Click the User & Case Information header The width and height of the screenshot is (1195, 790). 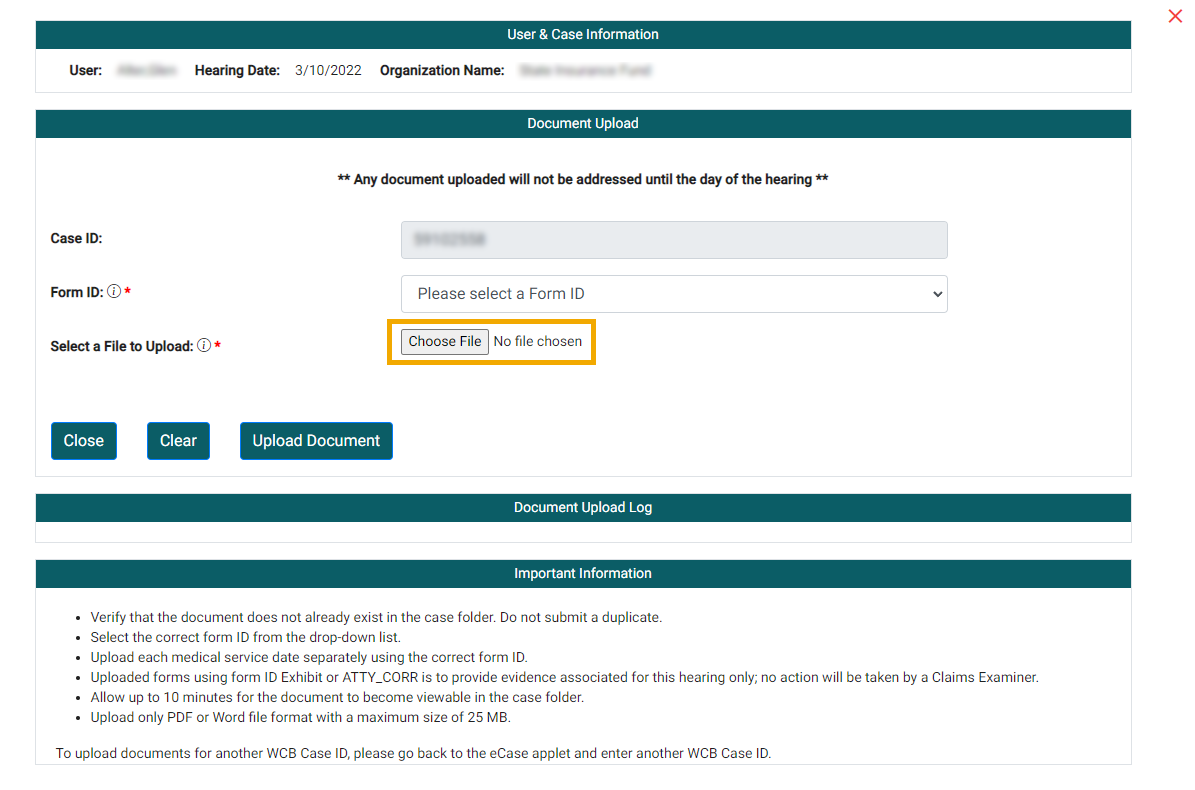pyautogui.click(x=583, y=35)
